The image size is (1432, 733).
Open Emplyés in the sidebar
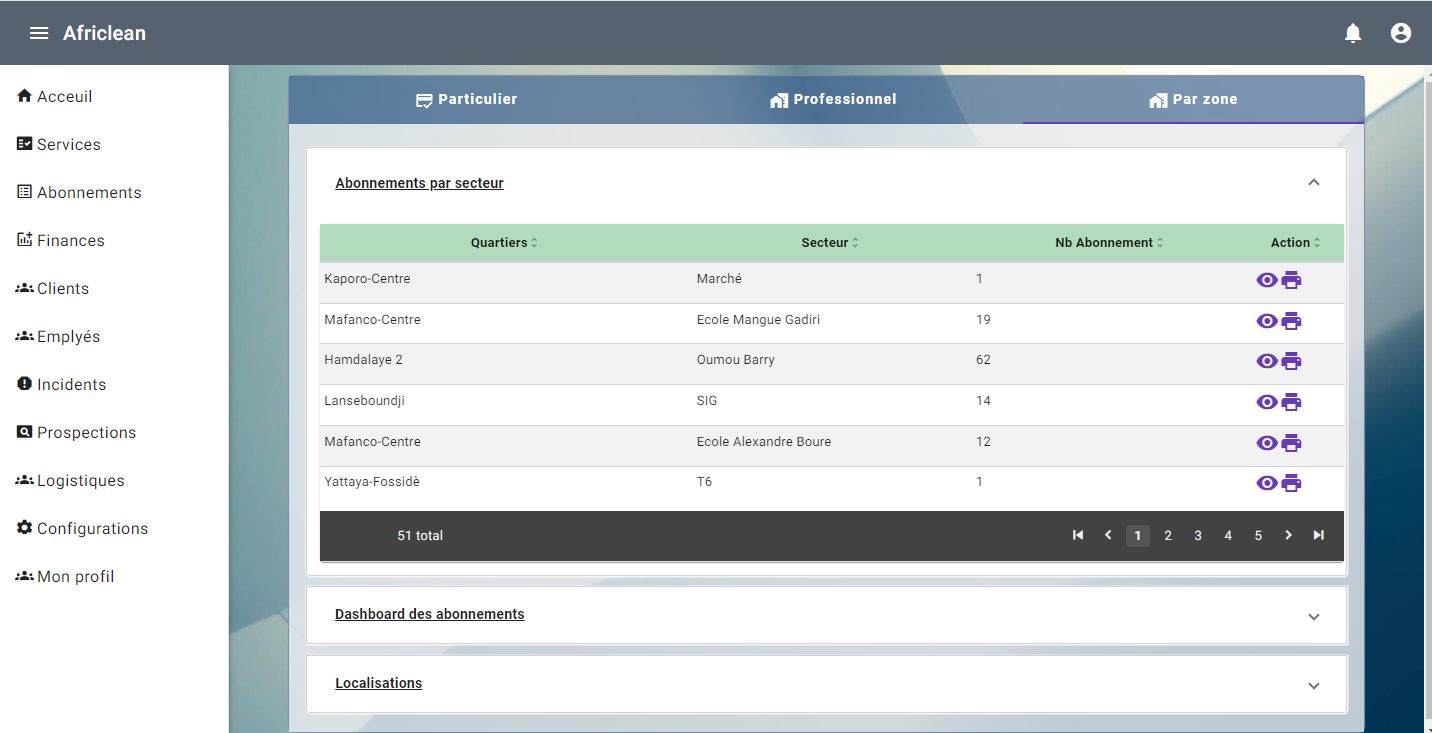58,336
